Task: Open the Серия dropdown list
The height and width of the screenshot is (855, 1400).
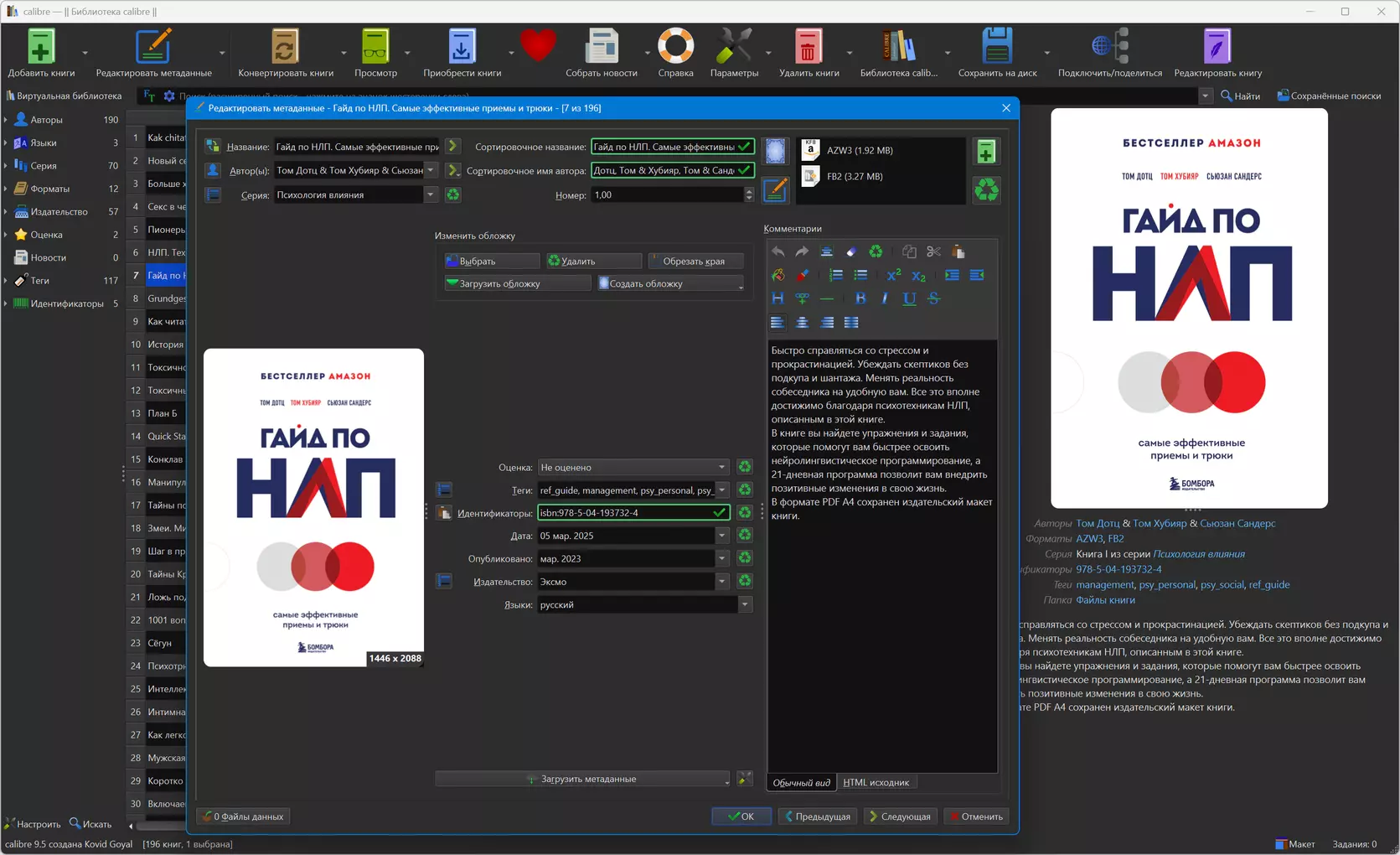Action: tap(430, 194)
